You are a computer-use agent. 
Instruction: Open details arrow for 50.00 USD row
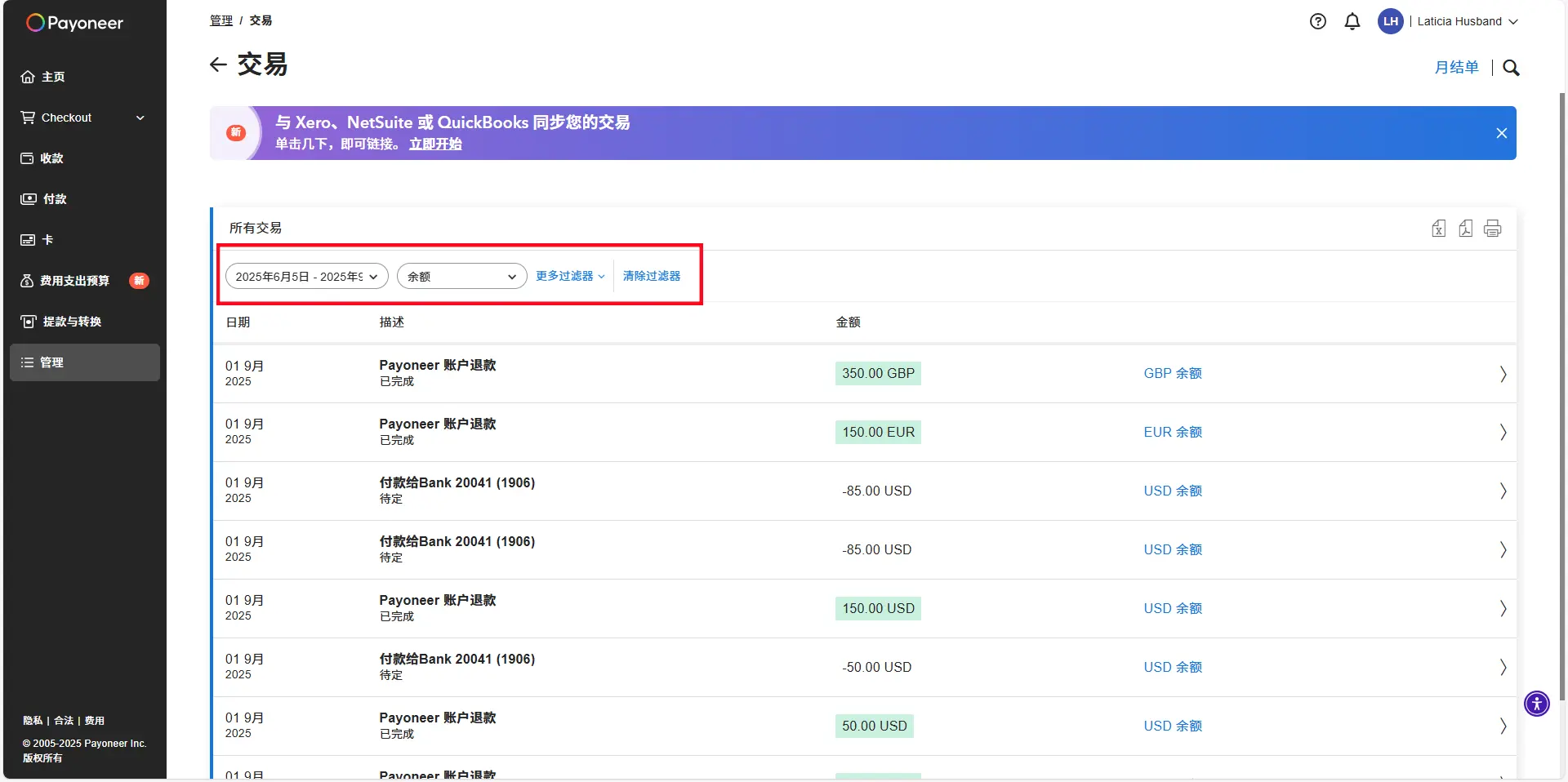coord(1503,726)
